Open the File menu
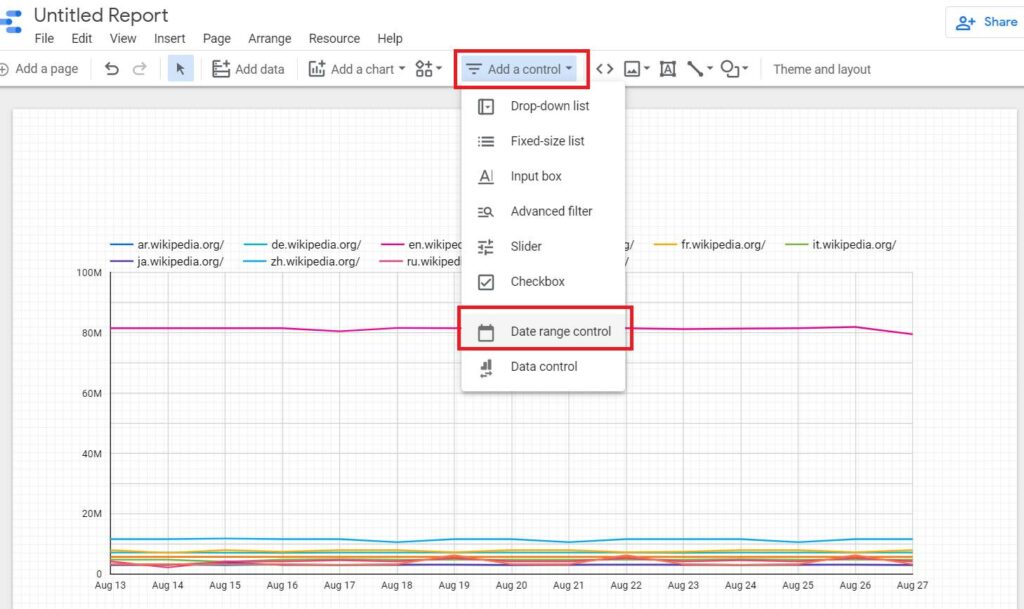This screenshot has height=609, width=1024. [x=44, y=39]
